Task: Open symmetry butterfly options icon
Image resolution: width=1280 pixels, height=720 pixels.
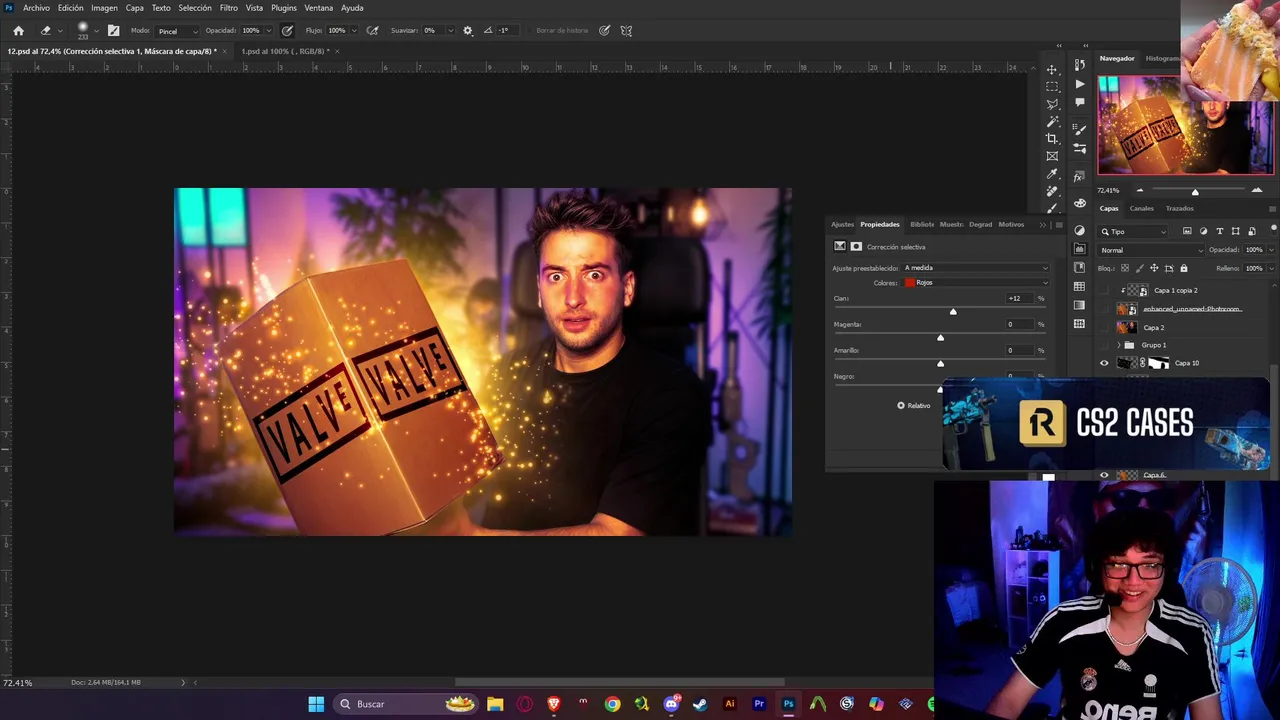Action: click(626, 30)
